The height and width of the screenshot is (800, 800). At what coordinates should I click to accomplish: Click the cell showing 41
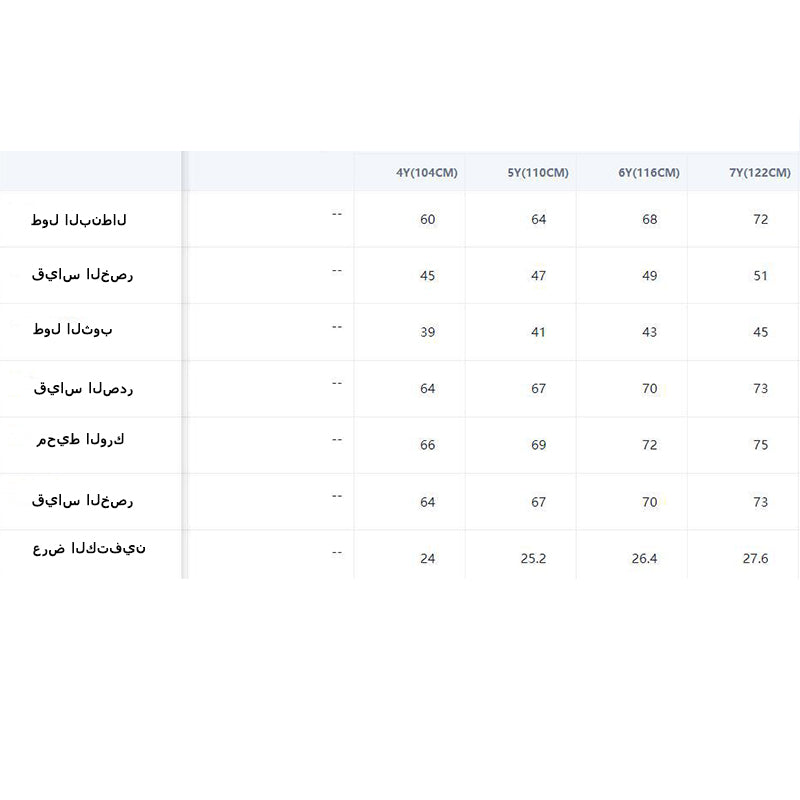(x=539, y=332)
